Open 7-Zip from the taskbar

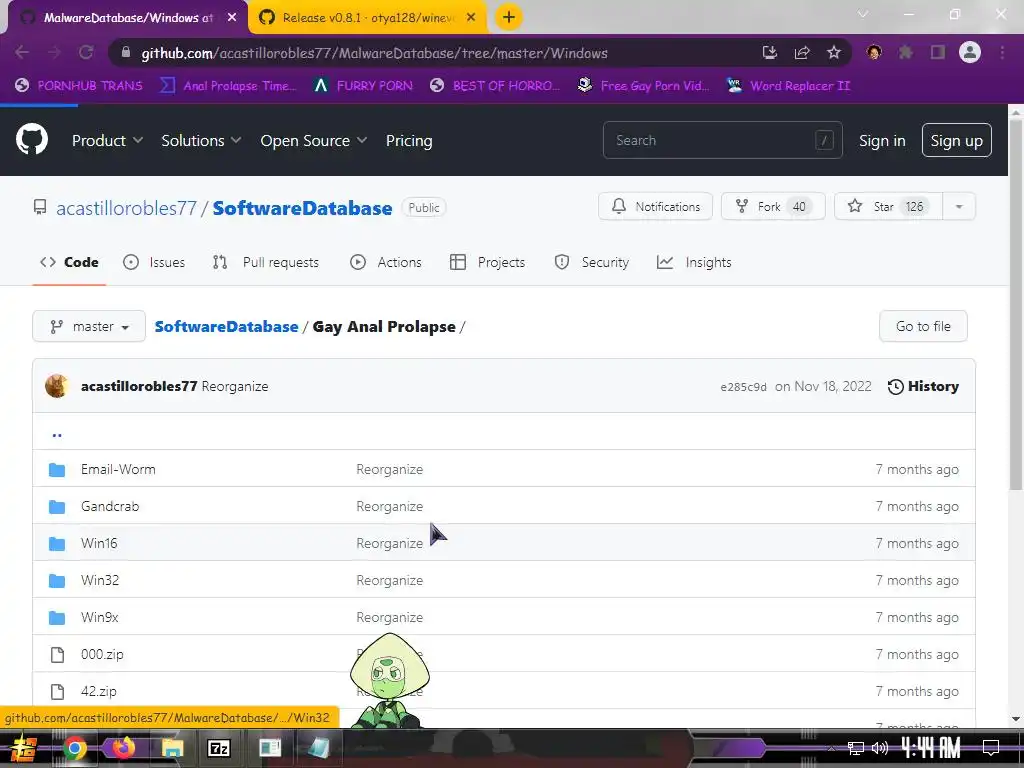pyautogui.click(x=219, y=748)
